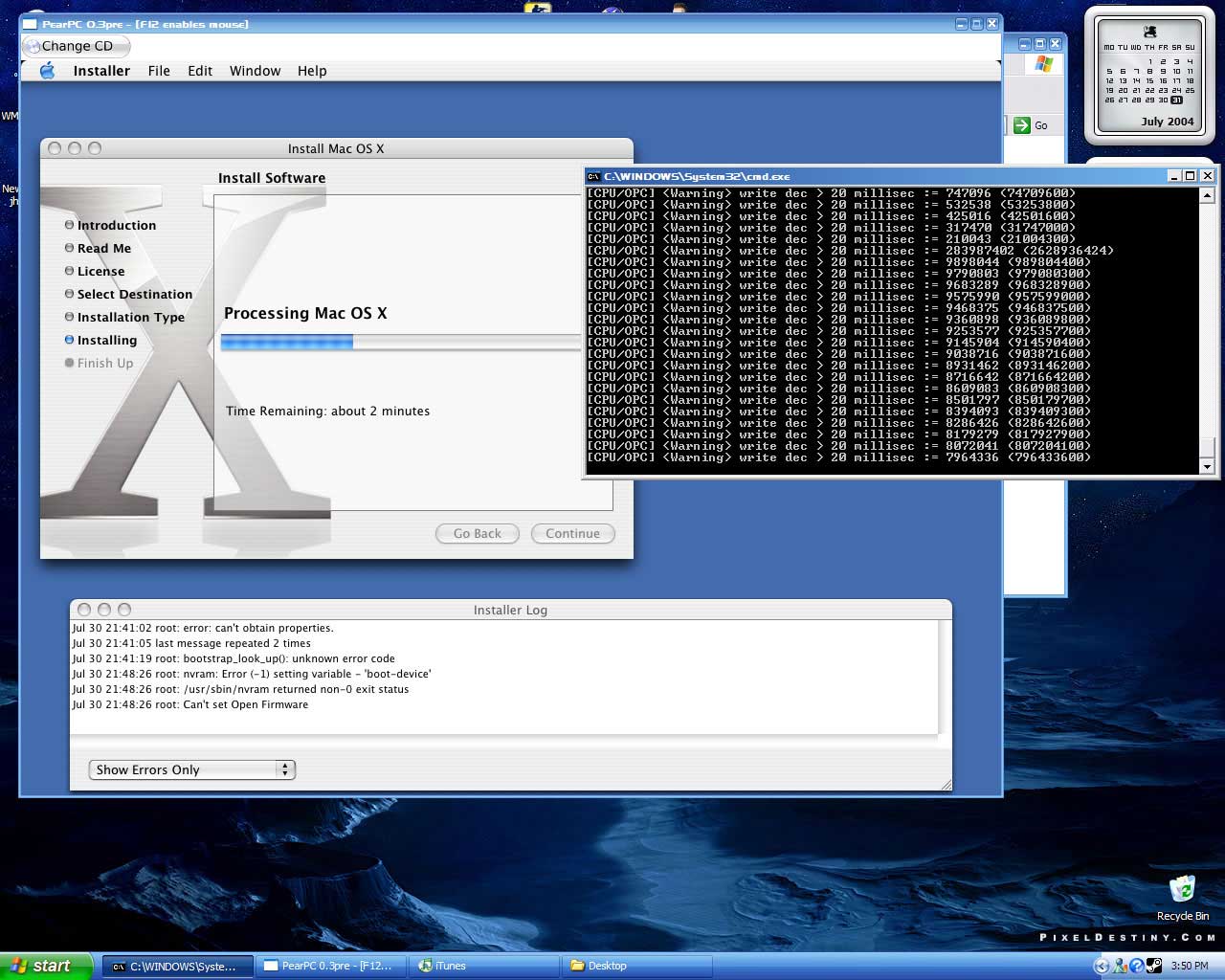1225x980 pixels.
Task: Open the Installer menu
Action: (x=101, y=70)
